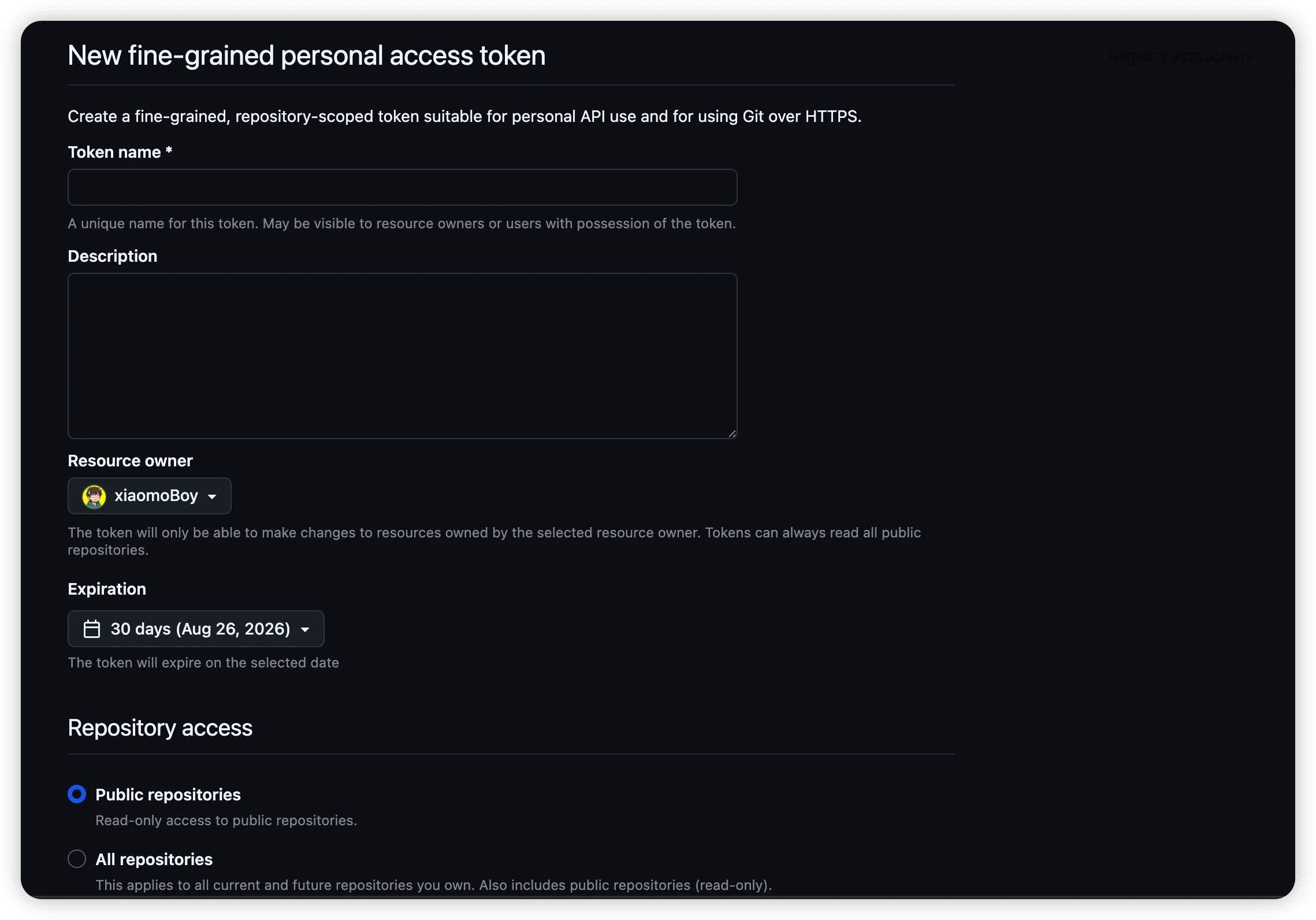Click the Description field label
The width and height of the screenshot is (1316, 920).
click(113, 256)
